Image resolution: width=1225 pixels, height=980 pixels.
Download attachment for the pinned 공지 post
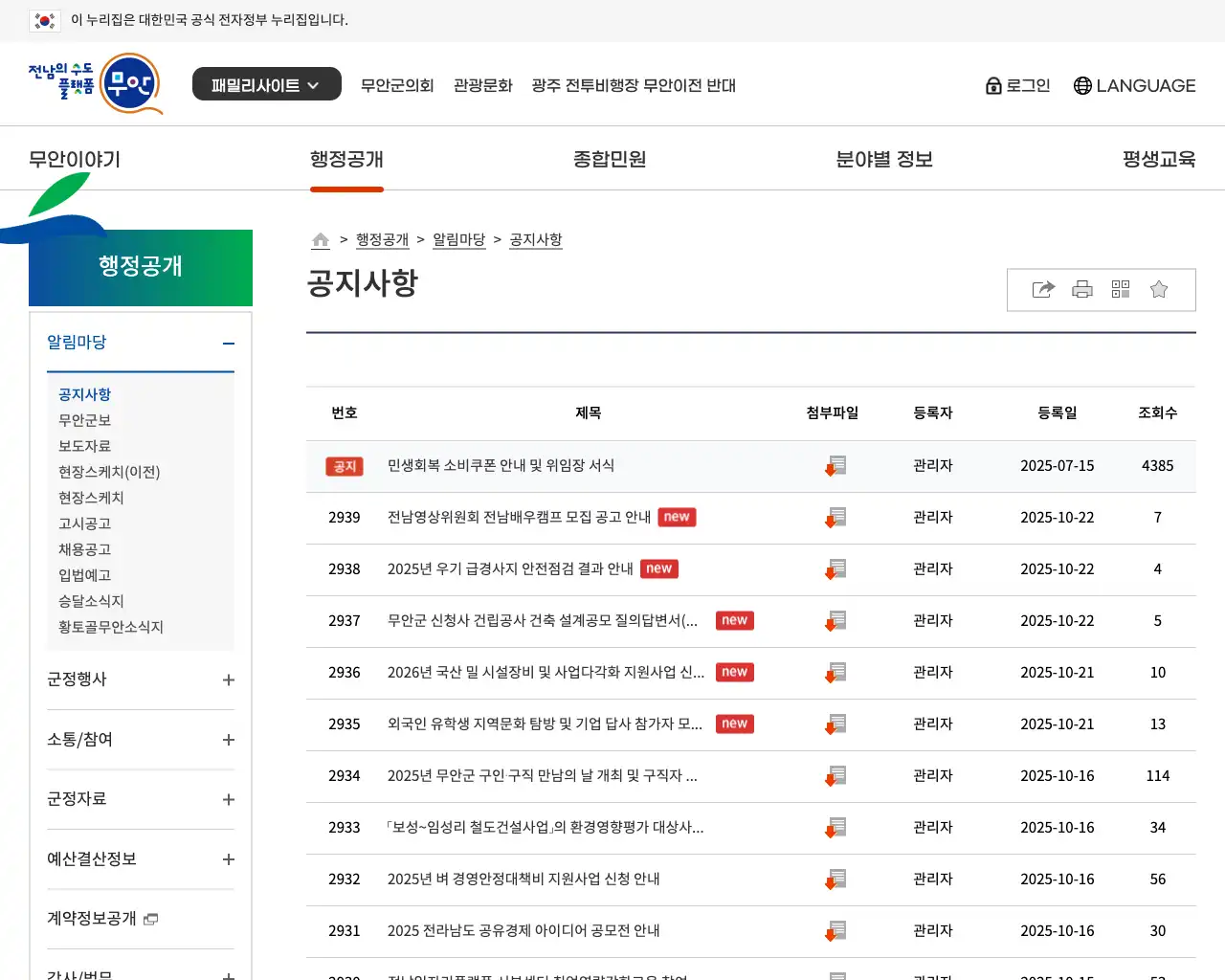(x=835, y=466)
